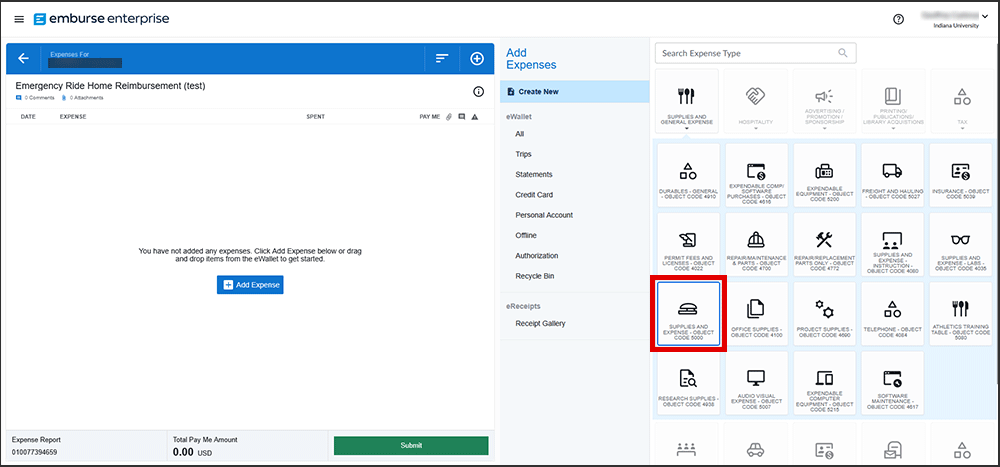Expand Supplies and General Expense category
Viewport: 1000px width, 467px height.
pyautogui.click(x=686, y=105)
